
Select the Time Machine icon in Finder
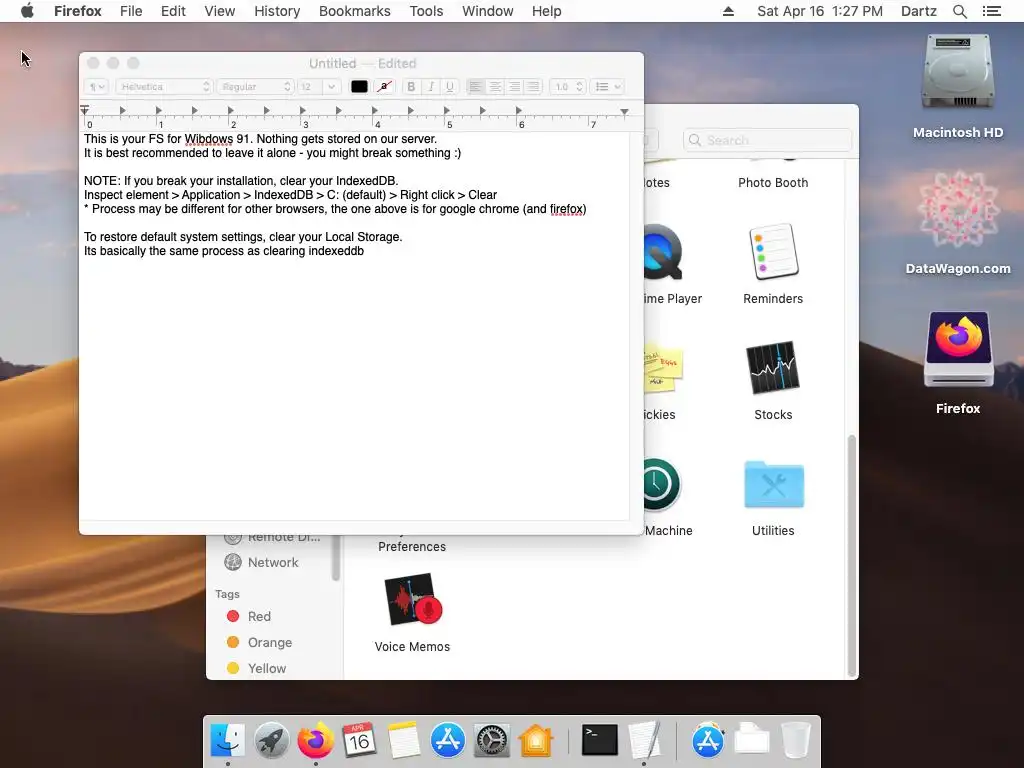(662, 485)
